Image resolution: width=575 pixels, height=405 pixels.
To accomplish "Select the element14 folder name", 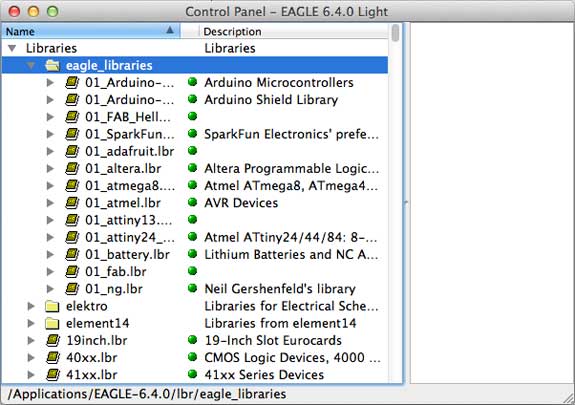I will (98, 323).
